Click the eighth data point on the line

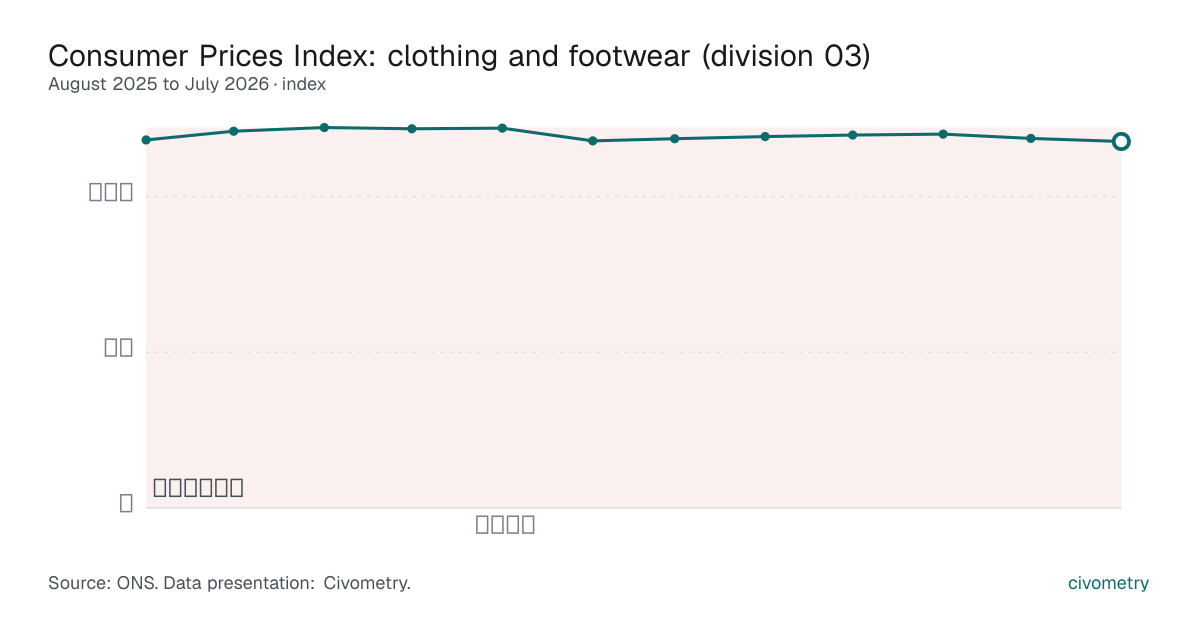click(x=765, y=136)
